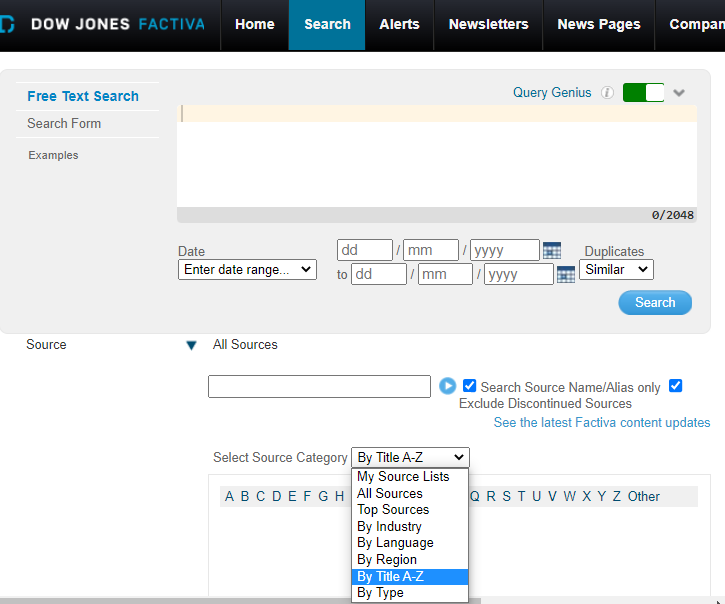Choose All Sources dropdown option

tap(410, 493)
